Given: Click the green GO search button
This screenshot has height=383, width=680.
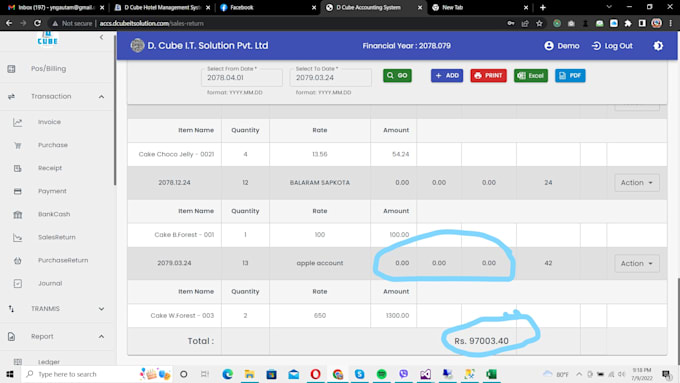Looking at the screenshot, I should [x=397, y=75].
